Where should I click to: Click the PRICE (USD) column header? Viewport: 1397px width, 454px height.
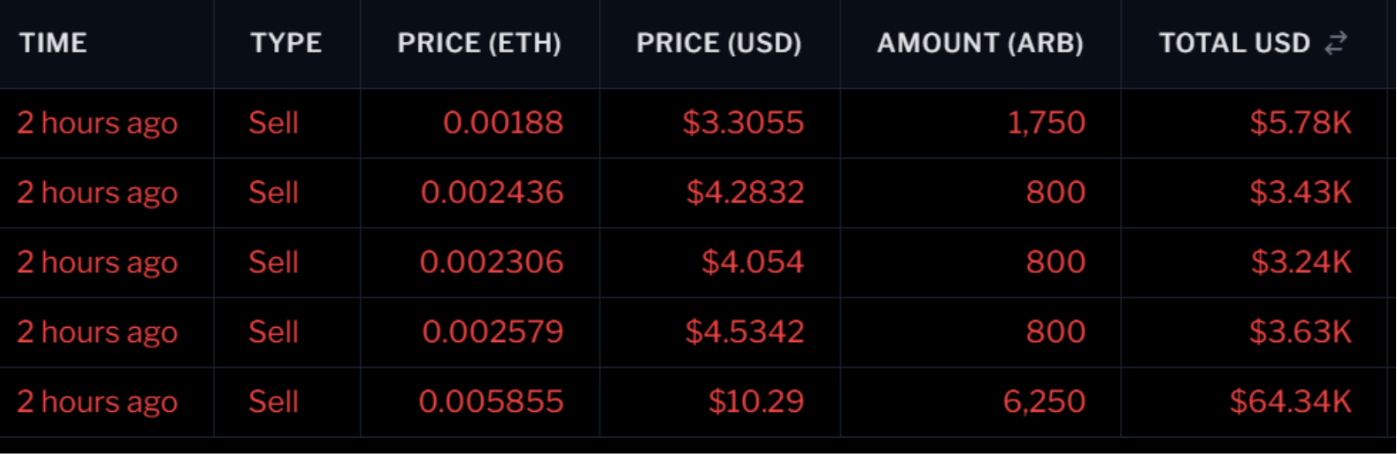point(719,43)
